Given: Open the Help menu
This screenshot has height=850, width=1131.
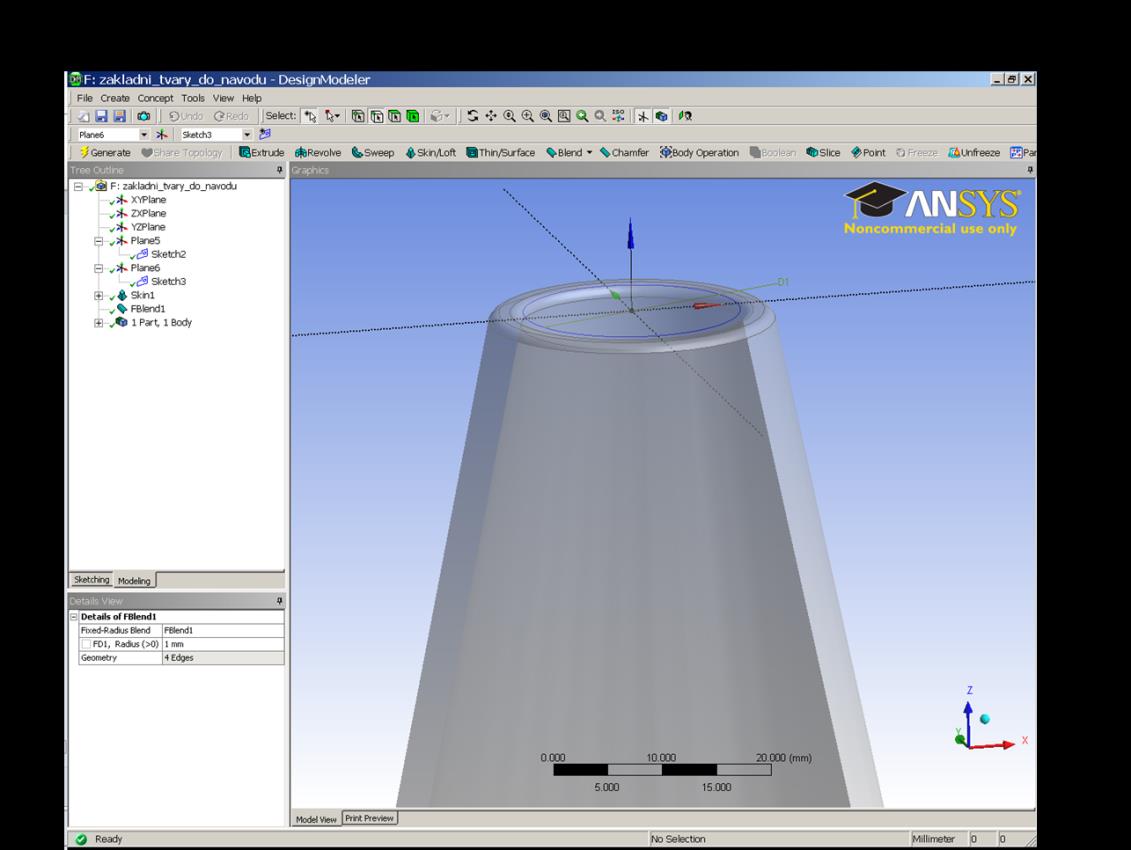Looking at the screenshot, I should pos(251,98).
